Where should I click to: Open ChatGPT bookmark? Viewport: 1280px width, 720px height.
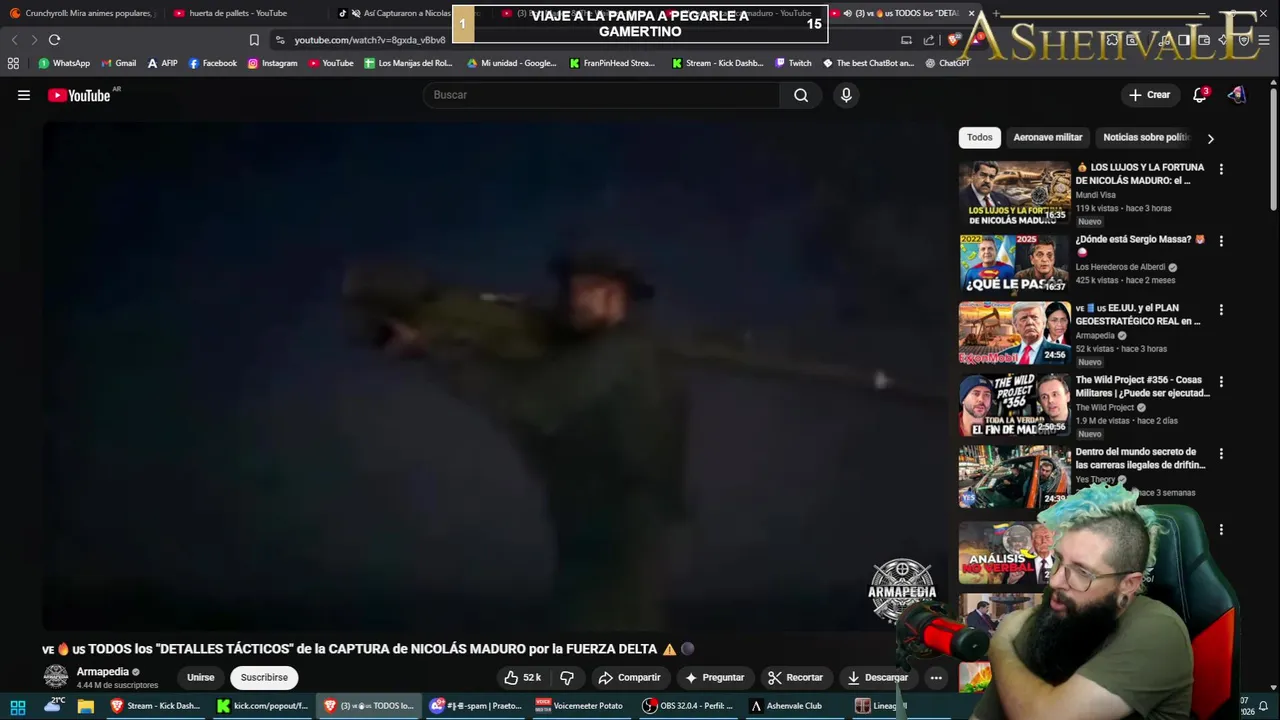click(x=947, y=63)
